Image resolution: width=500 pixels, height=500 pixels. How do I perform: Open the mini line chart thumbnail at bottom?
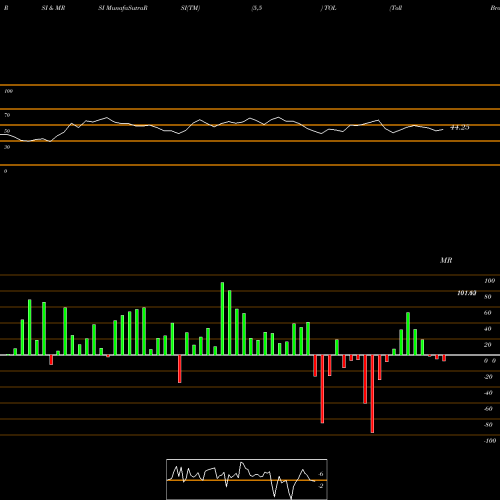tap(247, 479)
